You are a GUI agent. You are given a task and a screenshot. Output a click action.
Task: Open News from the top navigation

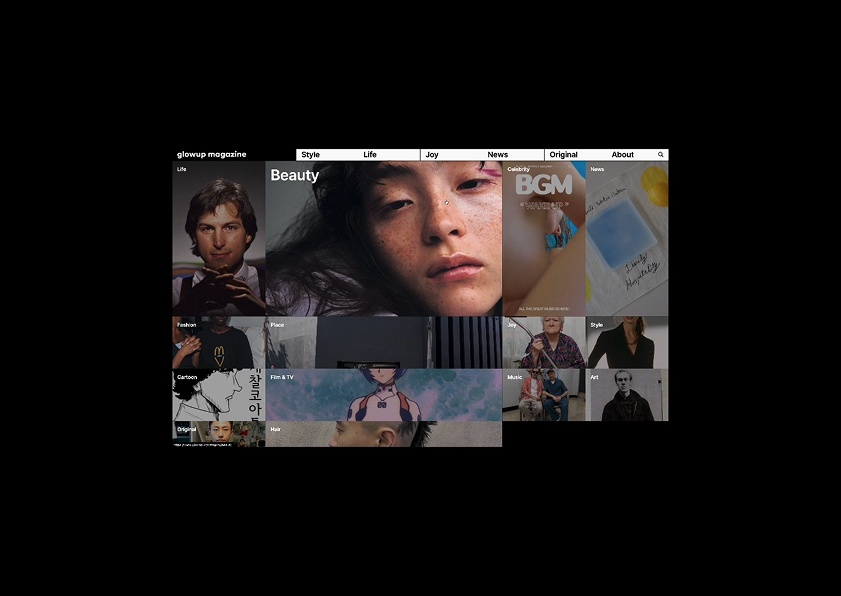[498, 155]
